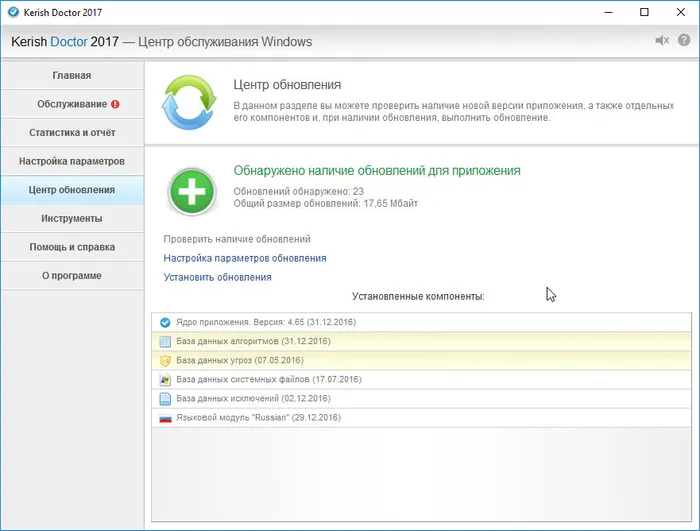Select row Ядро приложения. Версия: 4.65
This screenshot has width=700, height=531.
point(421,322)
